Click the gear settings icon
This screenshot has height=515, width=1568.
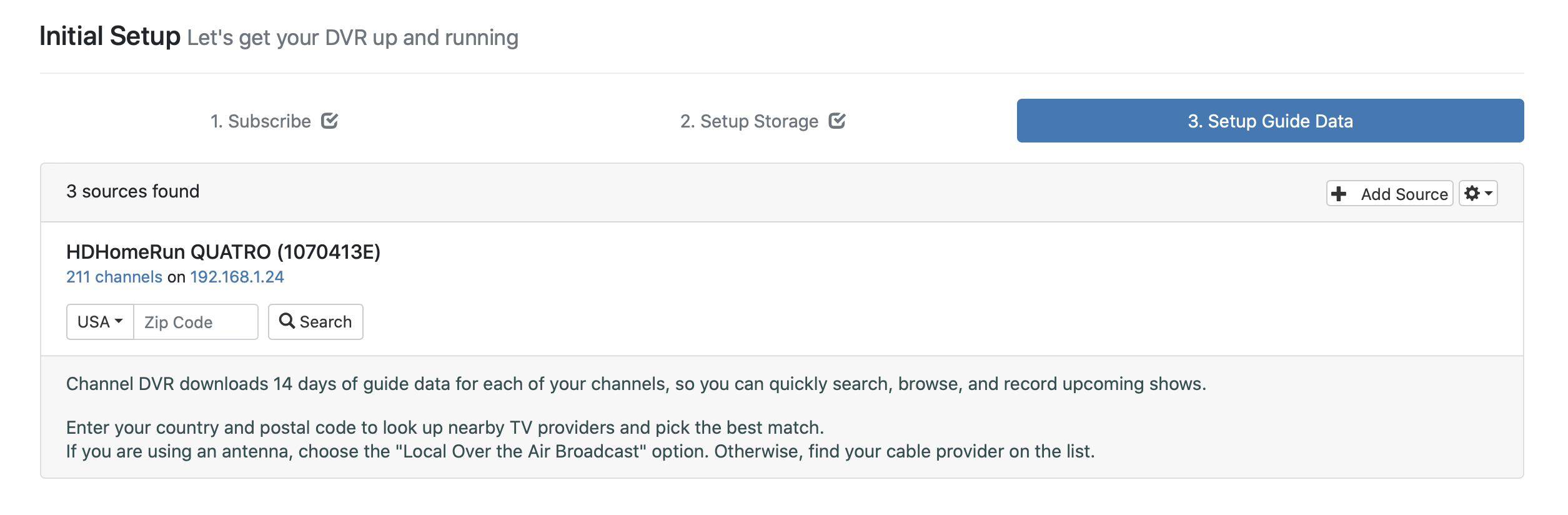click(1472, 193)
